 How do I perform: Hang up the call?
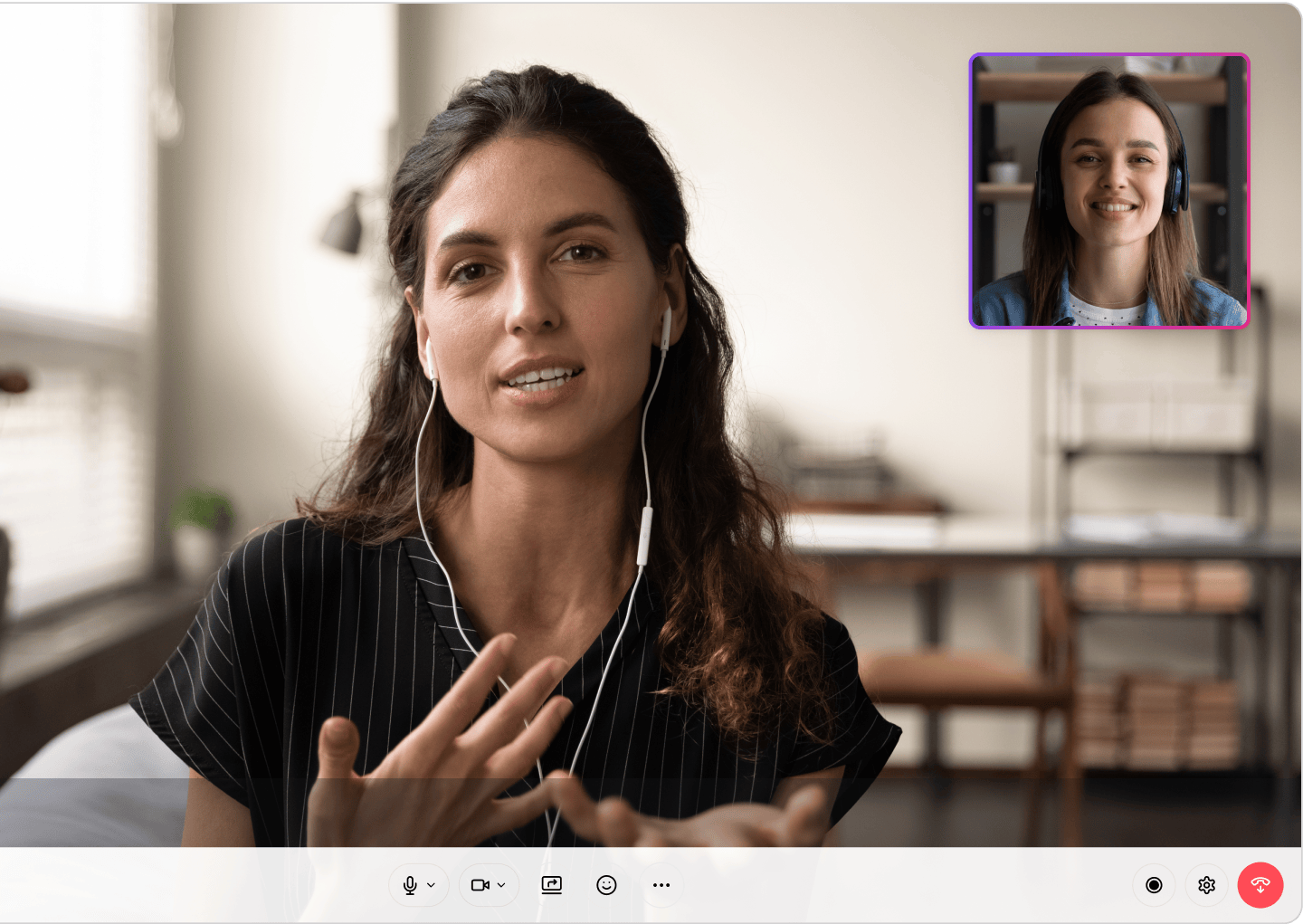1260,885
